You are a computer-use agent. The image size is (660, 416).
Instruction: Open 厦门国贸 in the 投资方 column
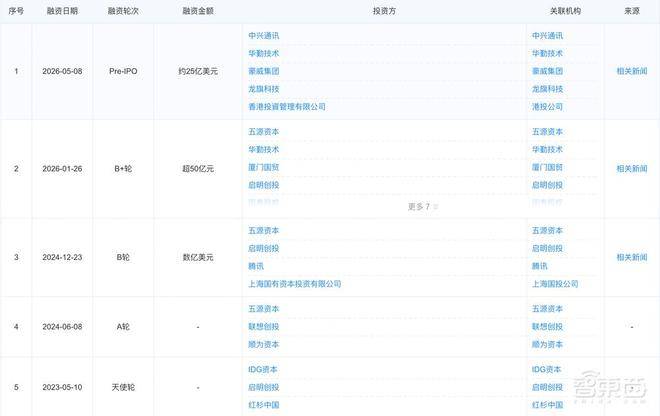click(x=263, y=167)
